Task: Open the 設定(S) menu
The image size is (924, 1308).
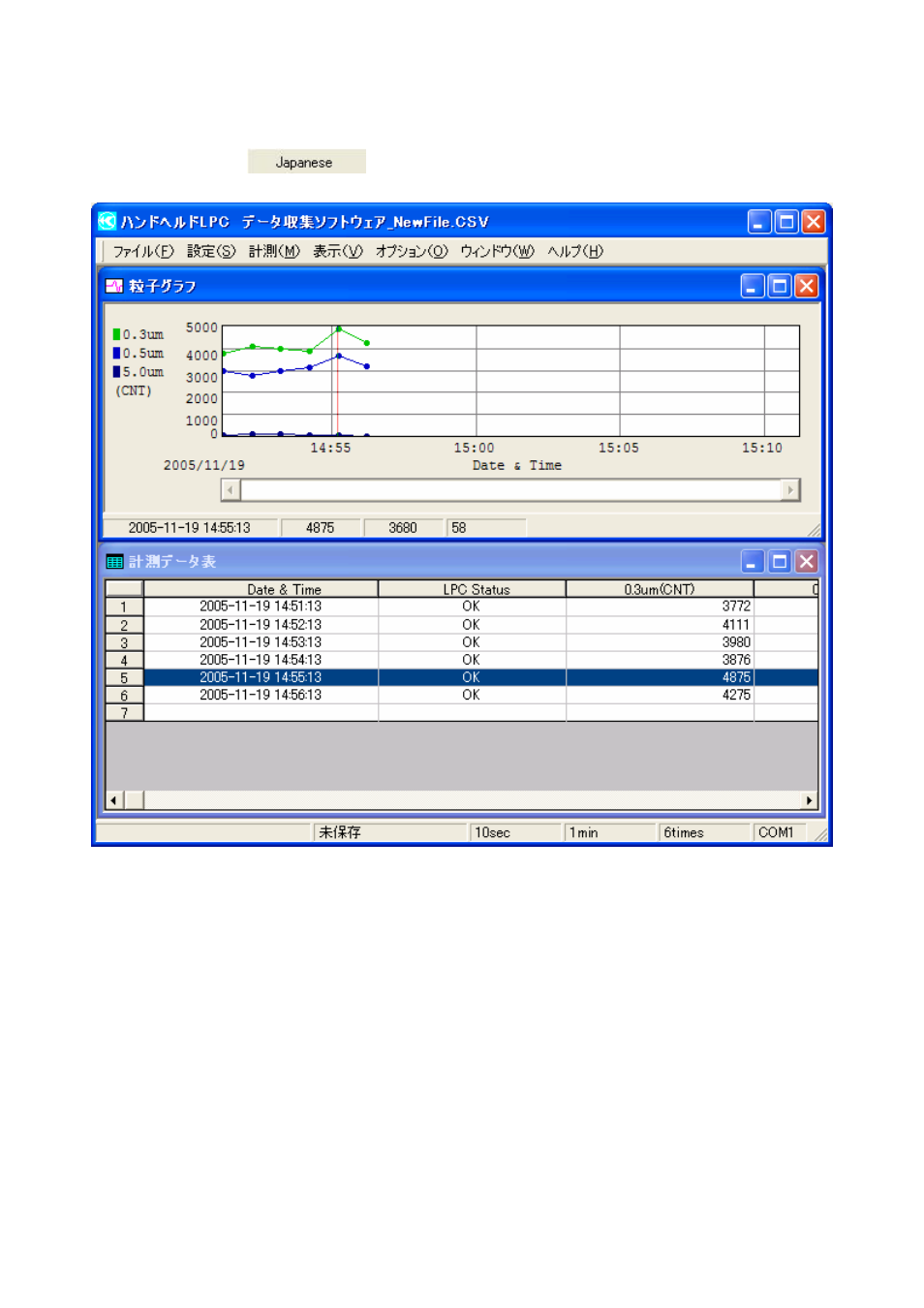Action: pos(211,251)
